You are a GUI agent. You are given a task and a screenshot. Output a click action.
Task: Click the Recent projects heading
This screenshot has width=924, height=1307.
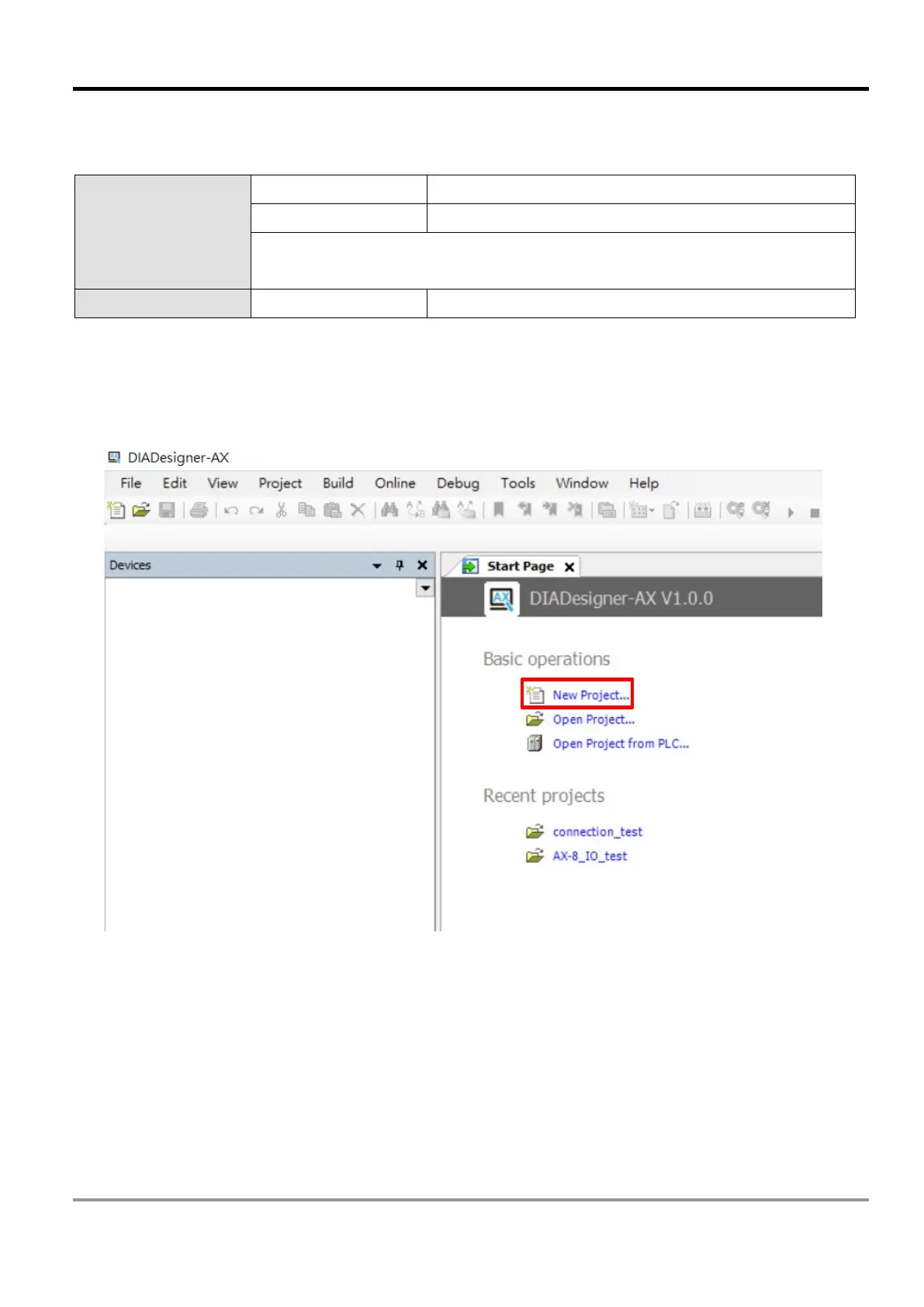543,796
